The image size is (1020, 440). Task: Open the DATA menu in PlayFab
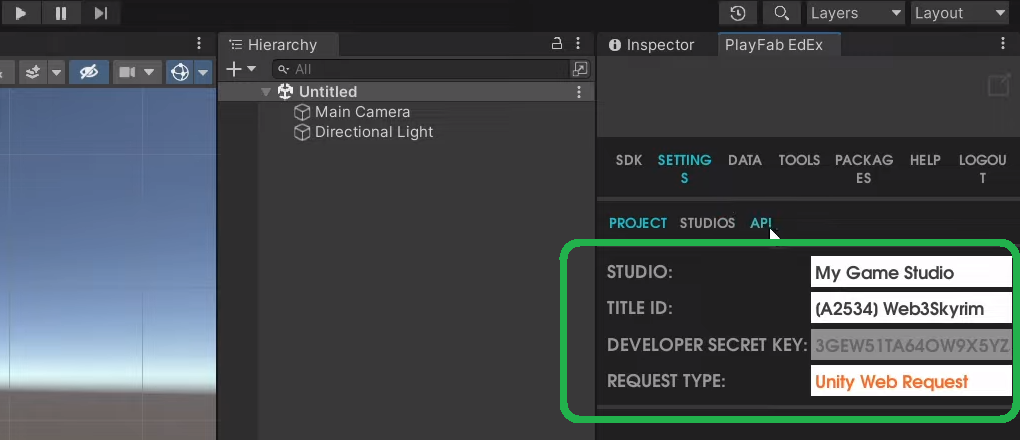[745, 160]
